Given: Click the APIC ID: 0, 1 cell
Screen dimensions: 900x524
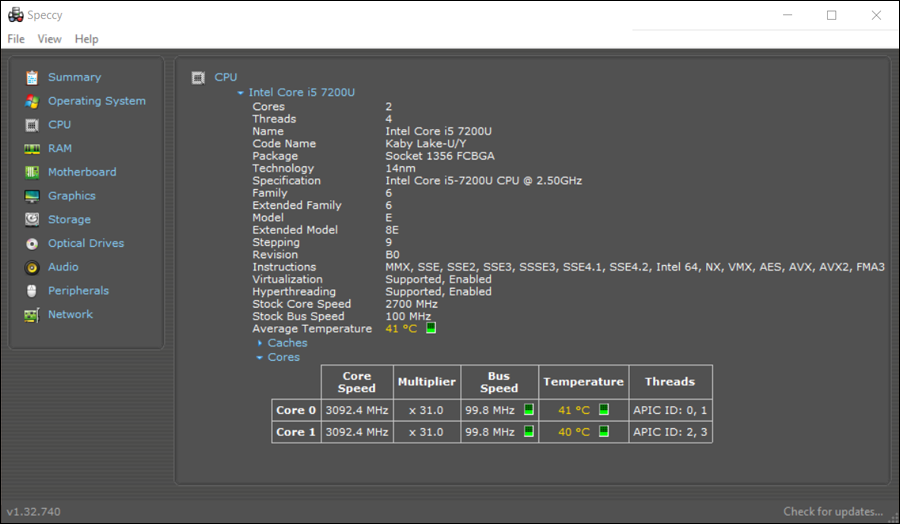Looking at the screenshot, I should tap(670, 410).
